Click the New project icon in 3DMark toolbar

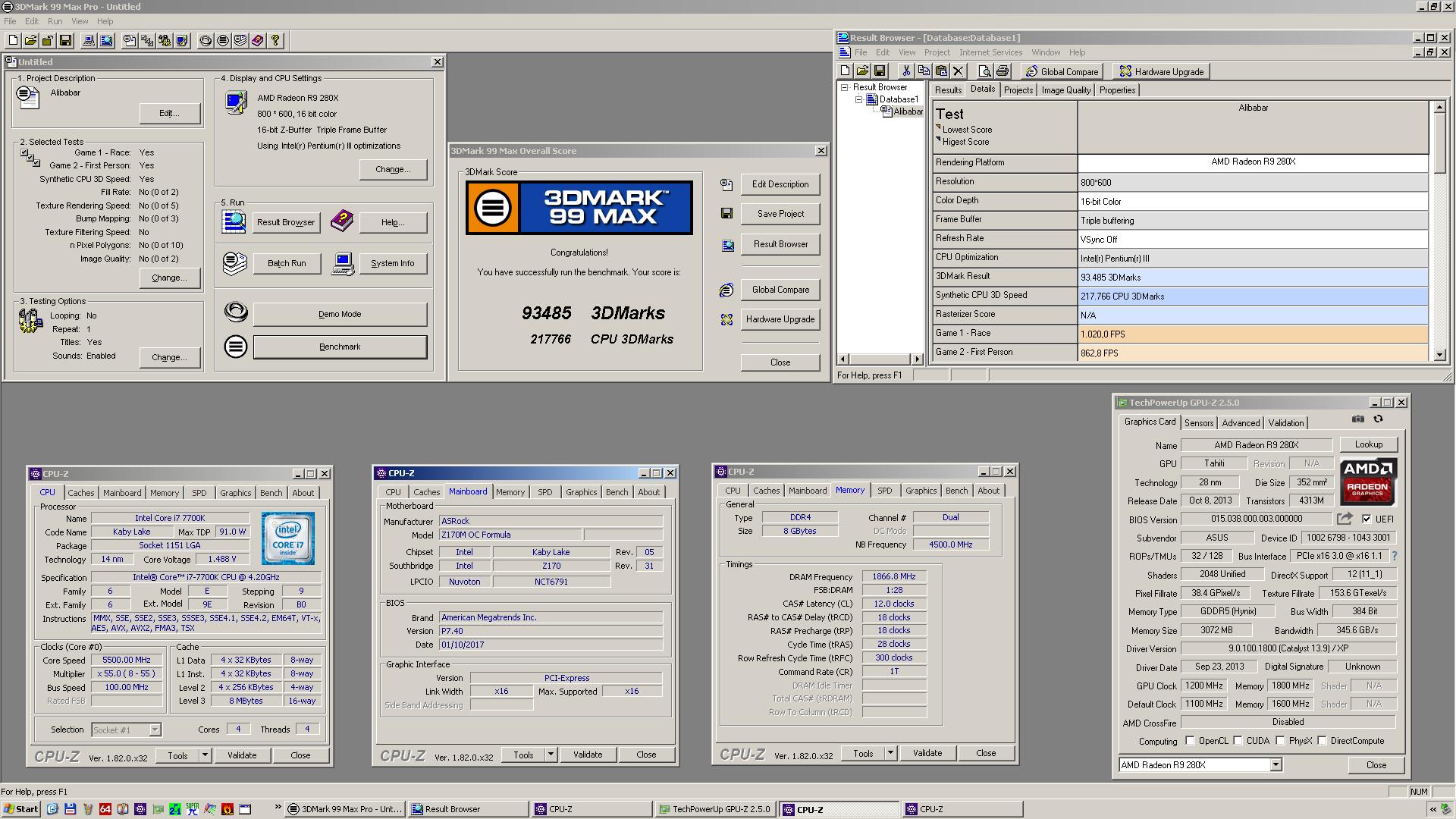pyautogui.click(x=13, y=41)
